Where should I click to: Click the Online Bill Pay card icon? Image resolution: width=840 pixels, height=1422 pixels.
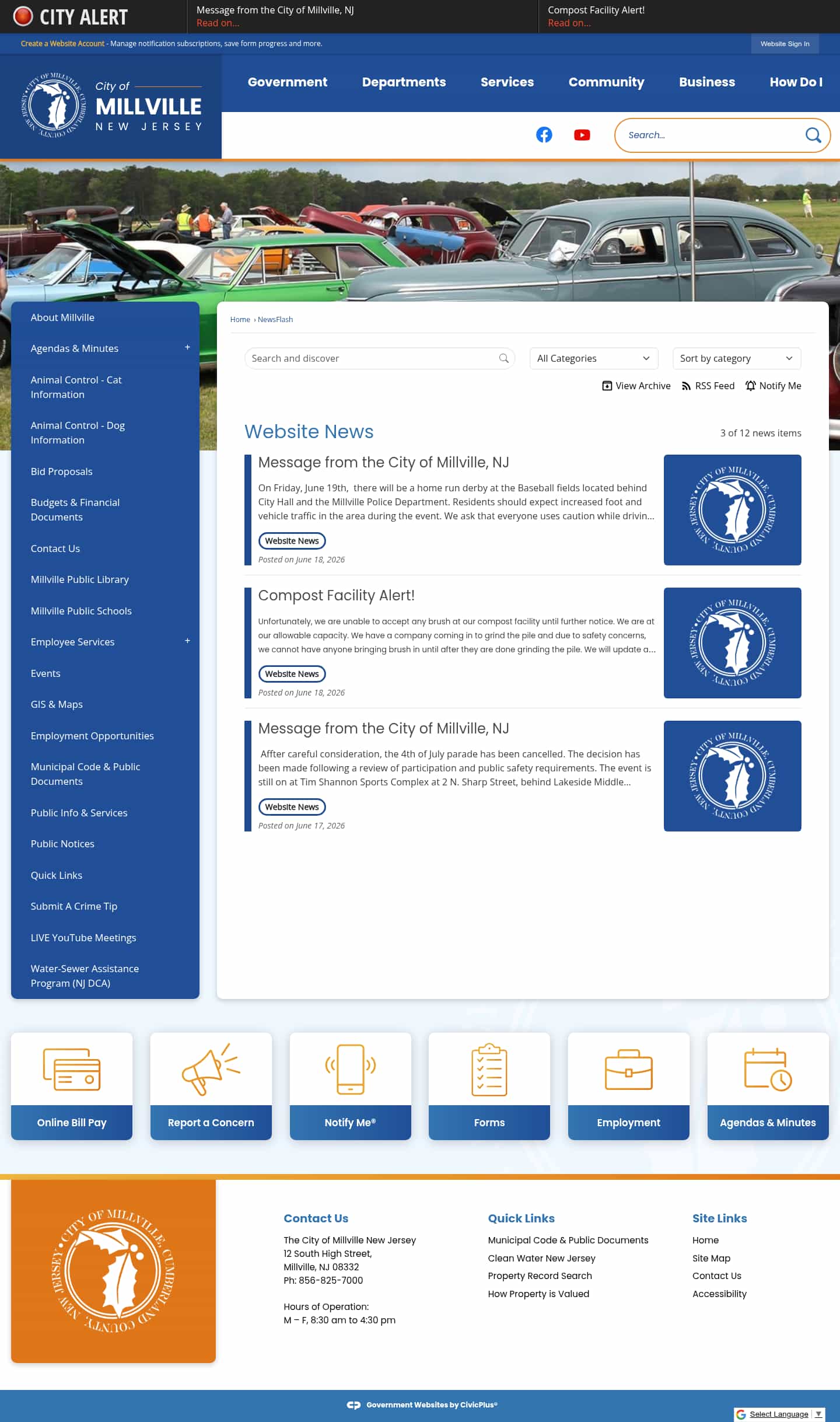(x=72, y=1070)
